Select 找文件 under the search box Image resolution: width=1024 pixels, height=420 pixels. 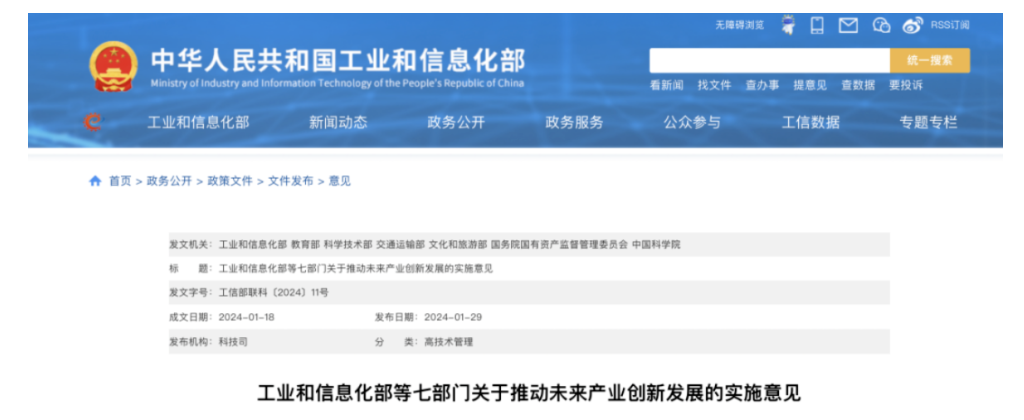[714, 85]
